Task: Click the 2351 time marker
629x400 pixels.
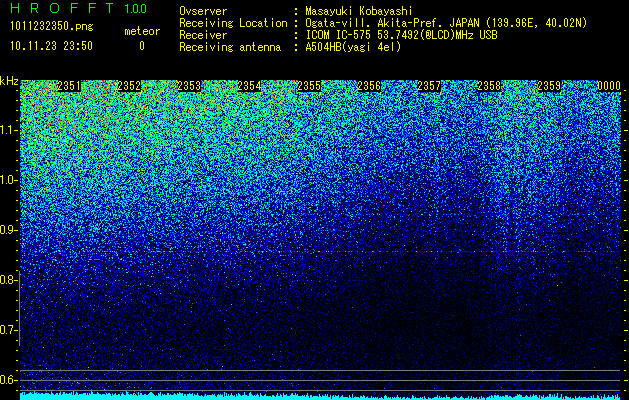Action: (x=69, y=86)
